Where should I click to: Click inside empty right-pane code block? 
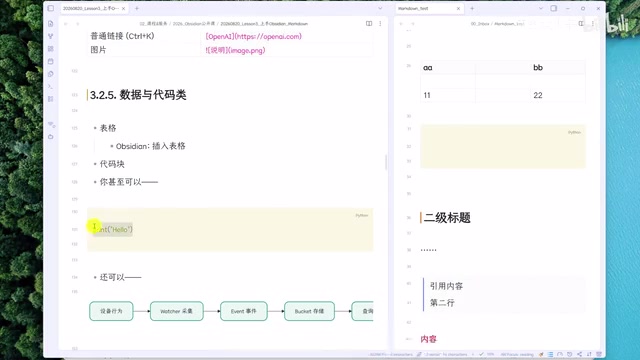click(x=503, y=147)
